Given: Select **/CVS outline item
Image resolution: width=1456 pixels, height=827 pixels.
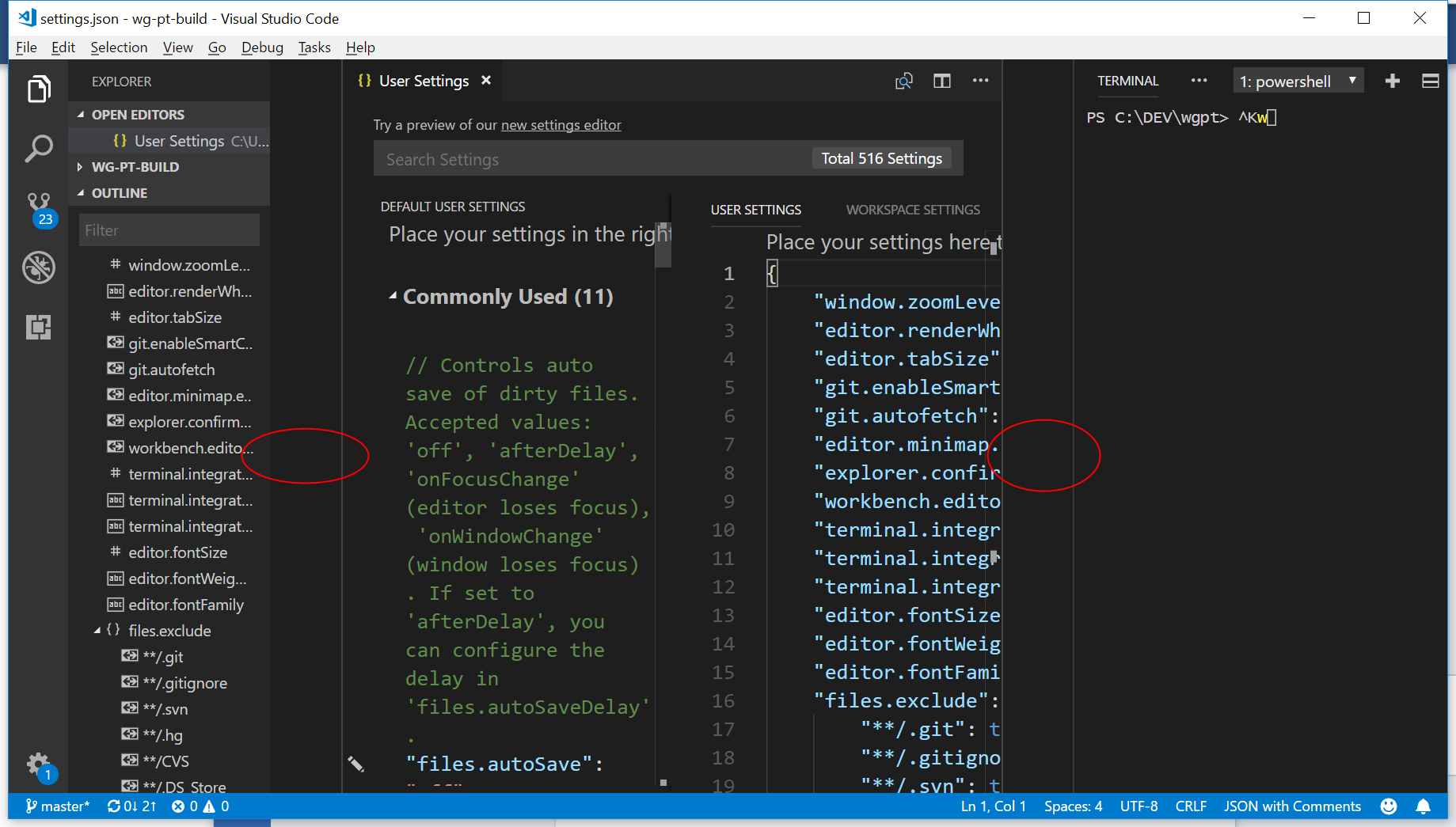Looking at the screenshot, I should [x=156, y=761].
